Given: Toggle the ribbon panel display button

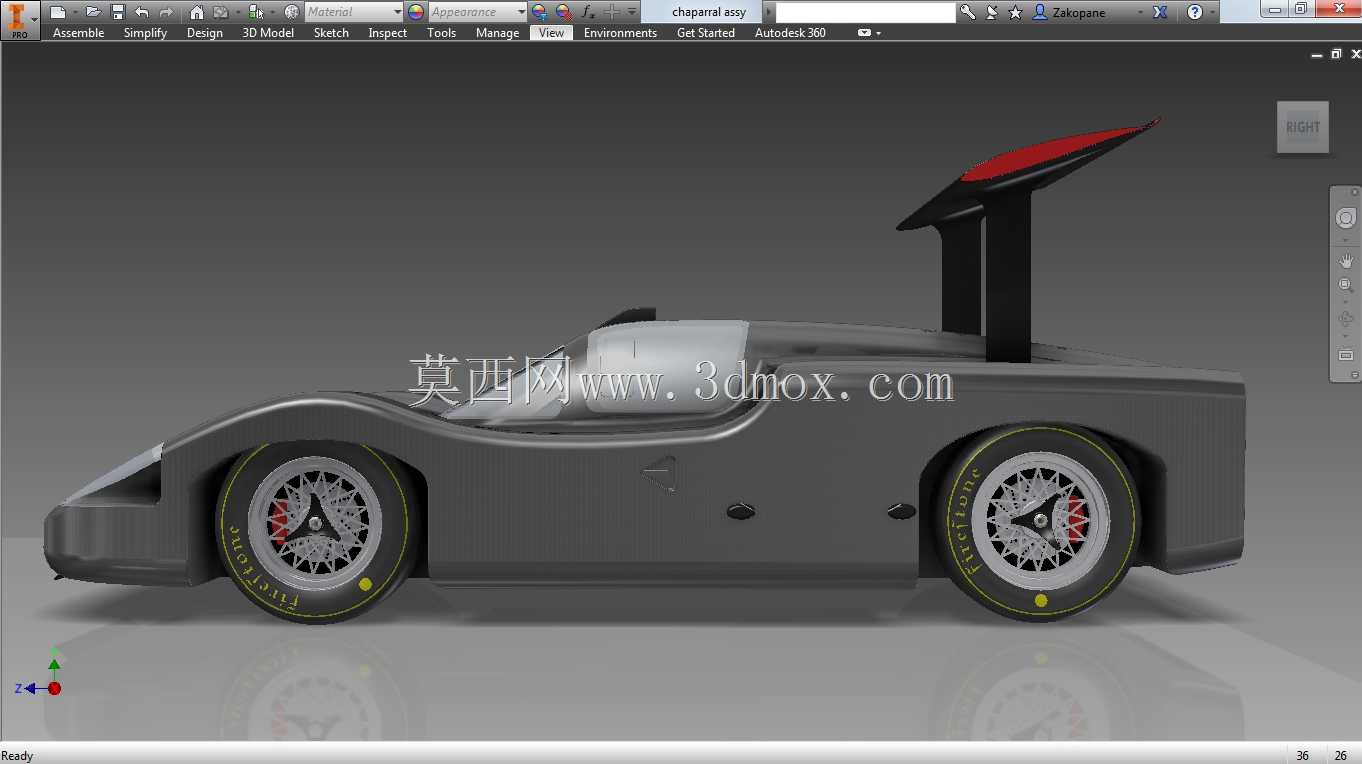Looking at the screenshot, I should pos(864,33).
